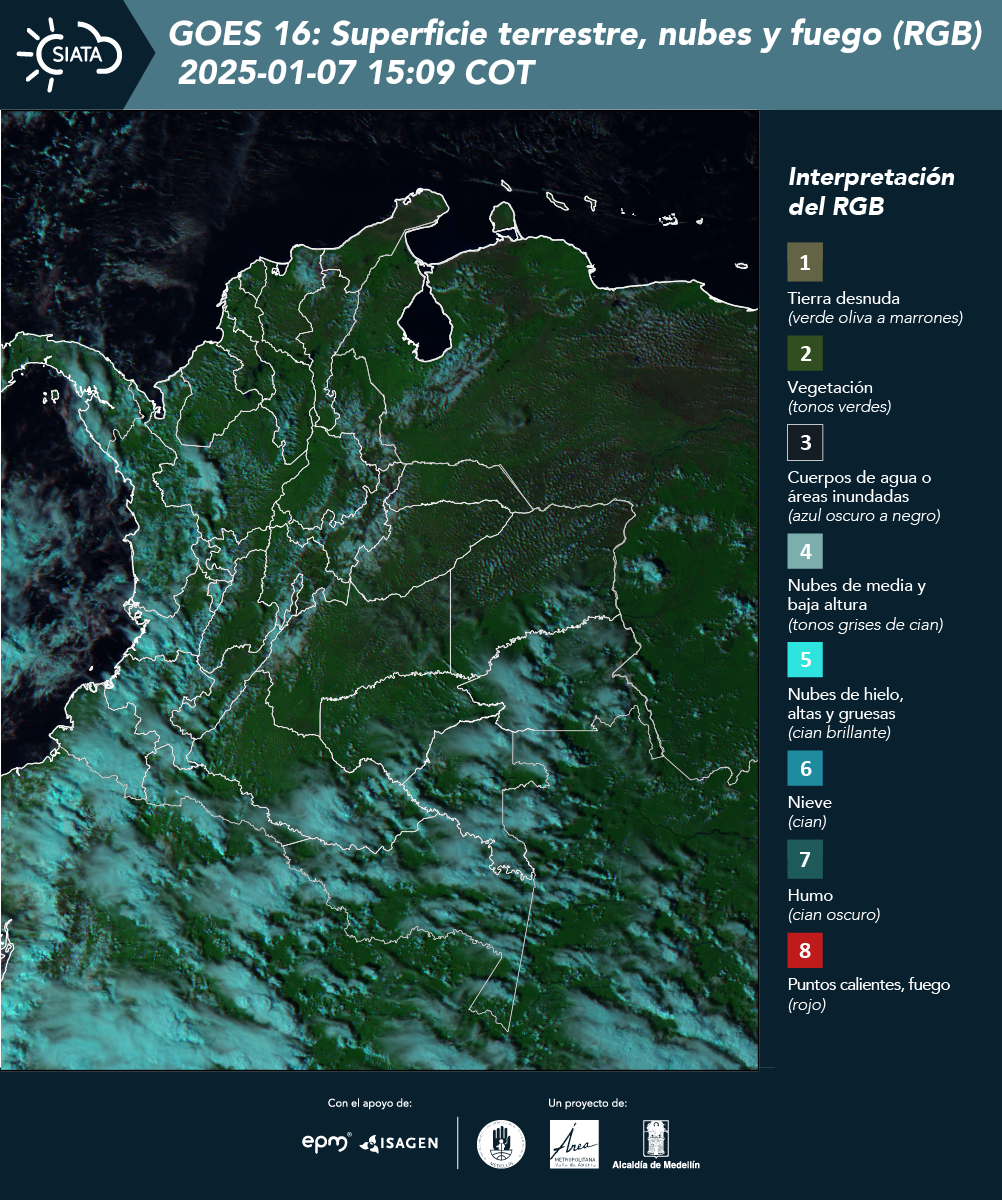
Task: Select legend swatch 2 for Vegetación
Action: pos(805,353)
